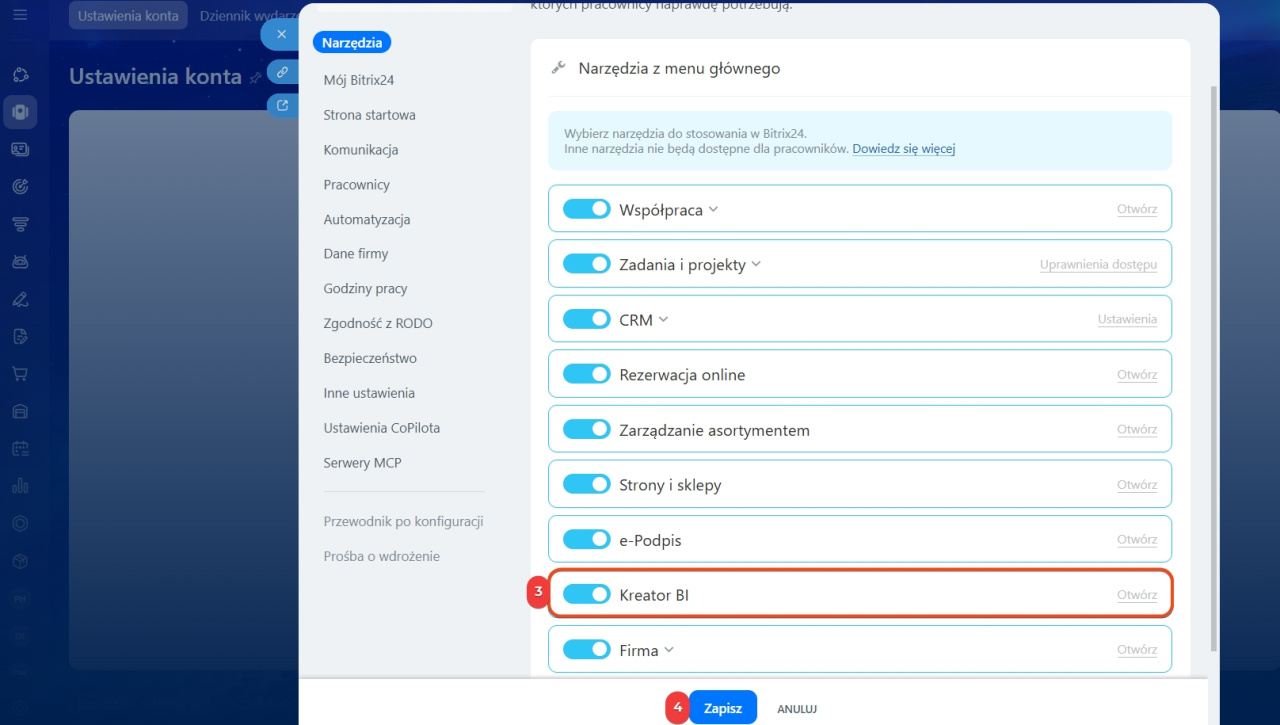Image resolution: width=1280 pixels, height=725 pixels.
Task: Open Strona startowa settings section
Action: [369, 115]
